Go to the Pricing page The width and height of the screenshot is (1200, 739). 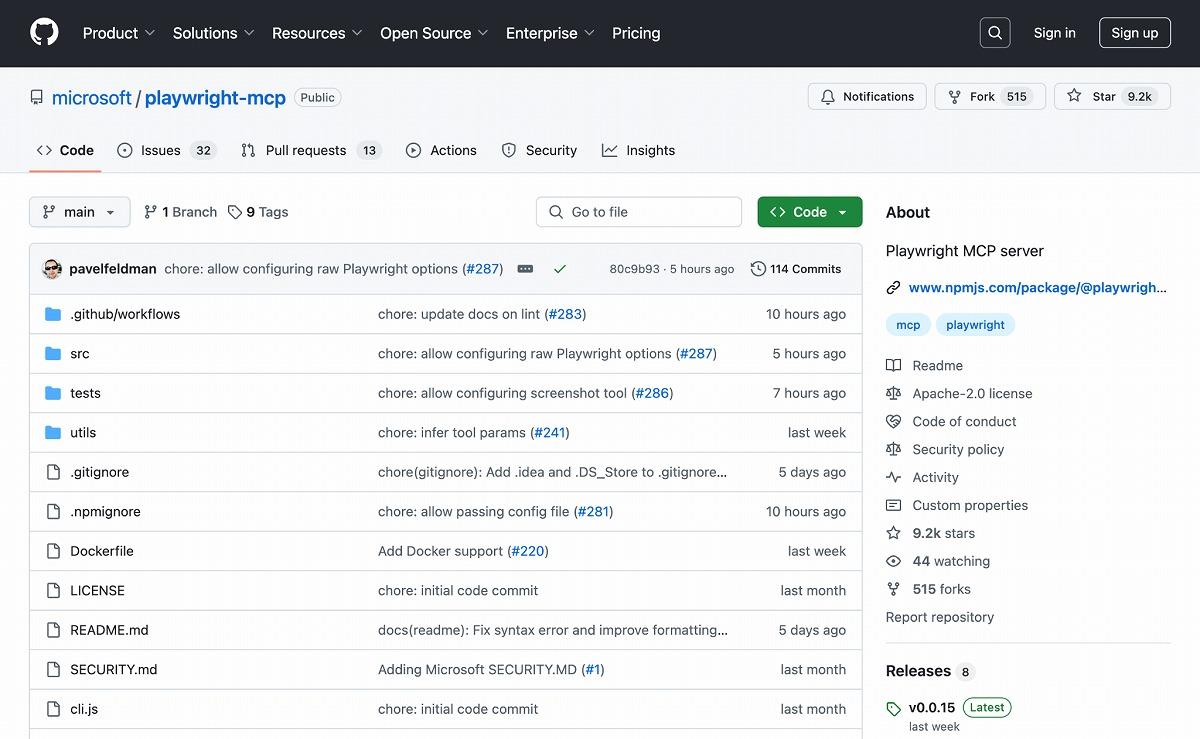(x=636, y=33)
